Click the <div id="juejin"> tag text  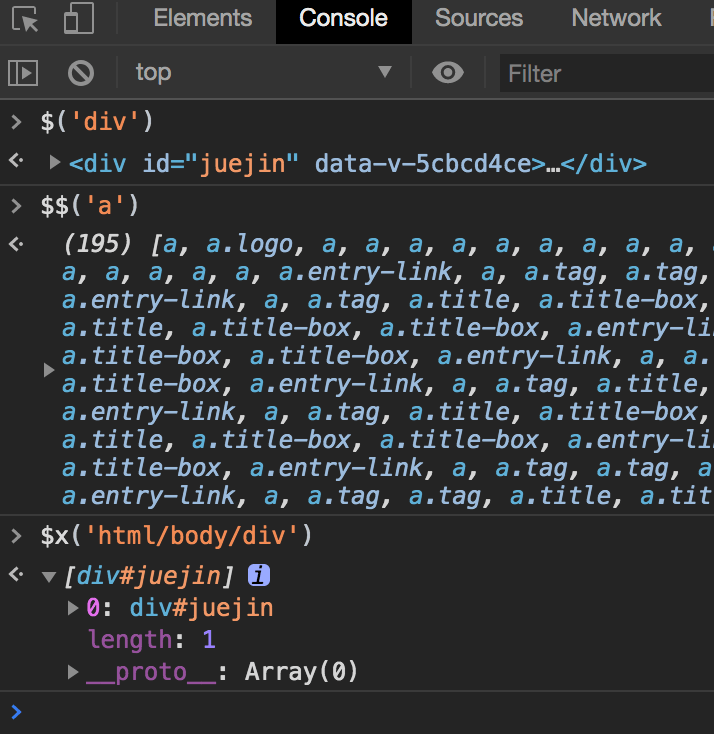click(358, 164)
